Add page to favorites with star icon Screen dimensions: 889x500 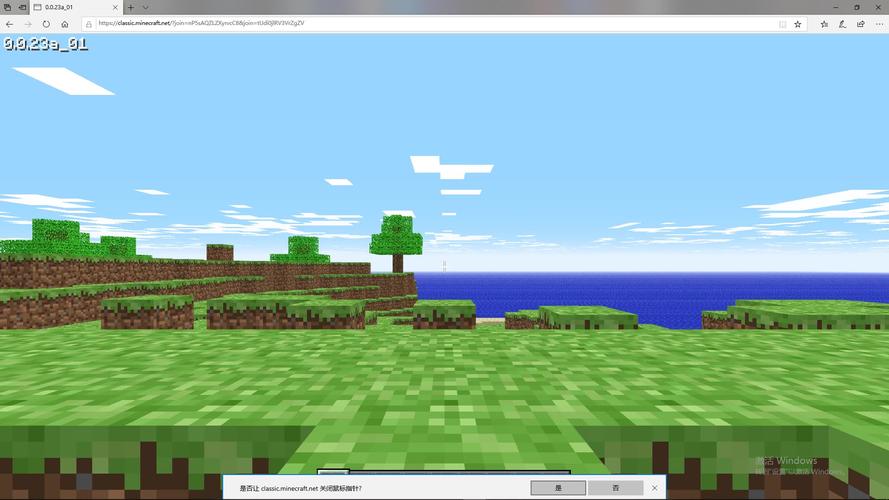point(797,24)
